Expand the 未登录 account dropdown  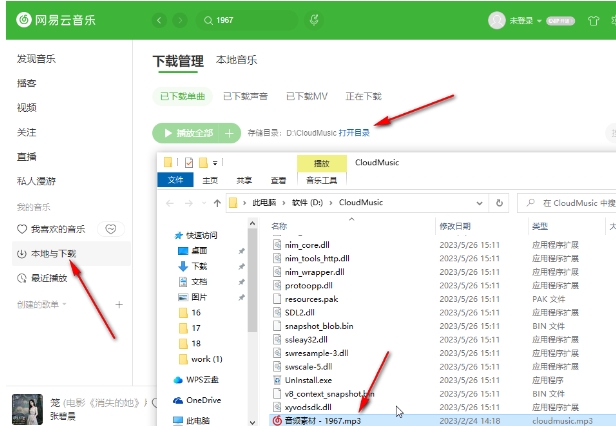tap(538, 20)
